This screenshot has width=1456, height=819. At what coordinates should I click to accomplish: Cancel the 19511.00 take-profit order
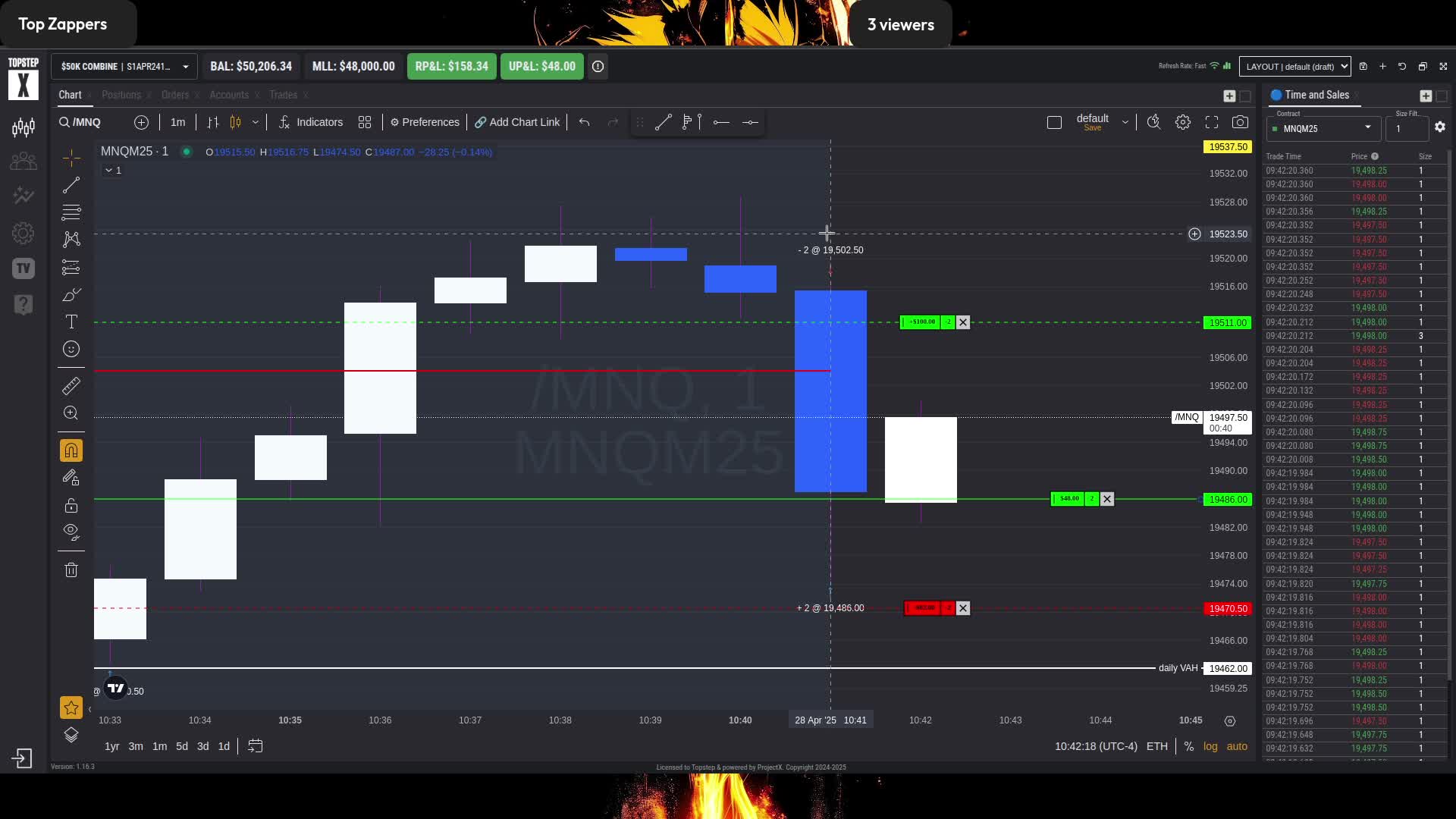coord(963,322)
